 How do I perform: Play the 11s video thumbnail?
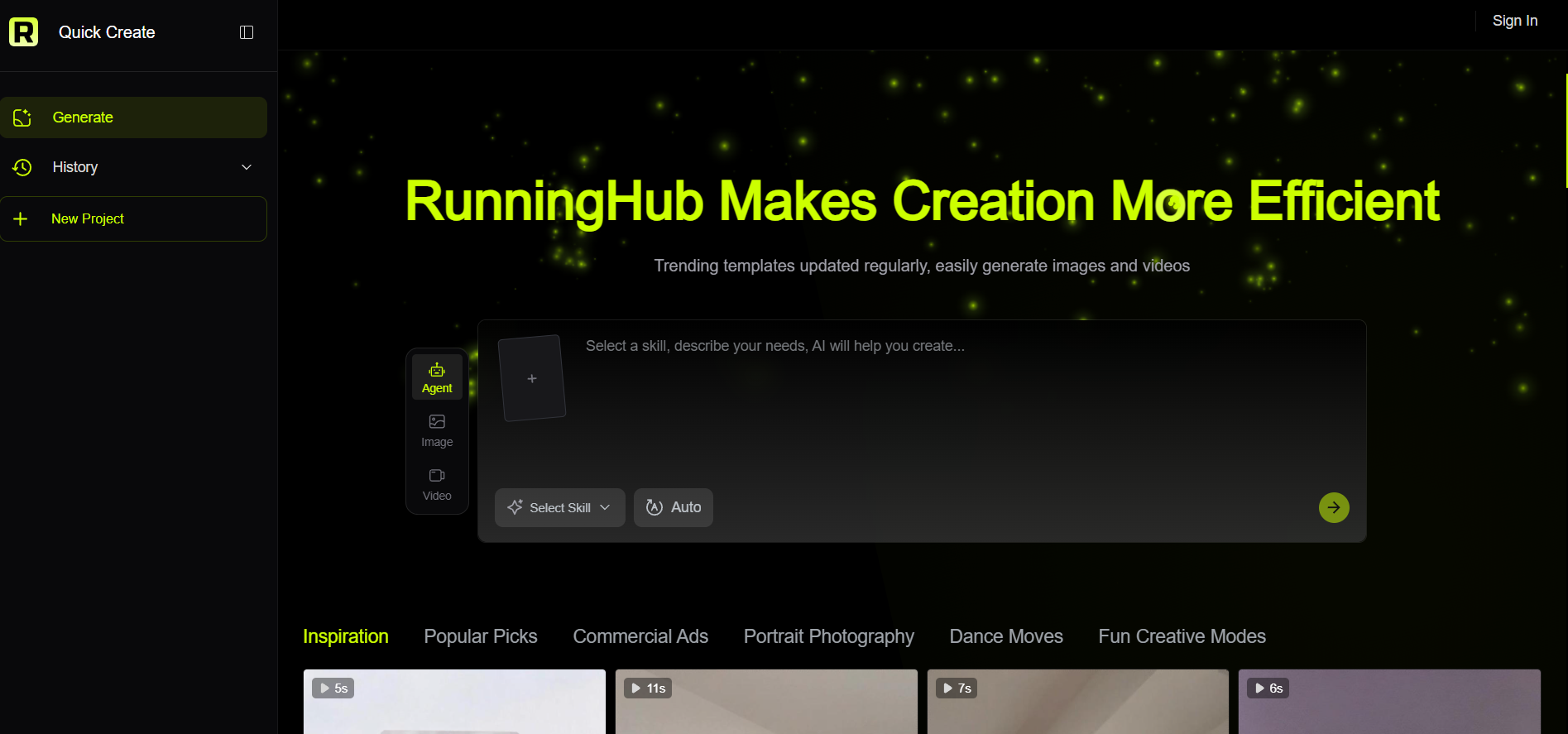click(766, 702)
